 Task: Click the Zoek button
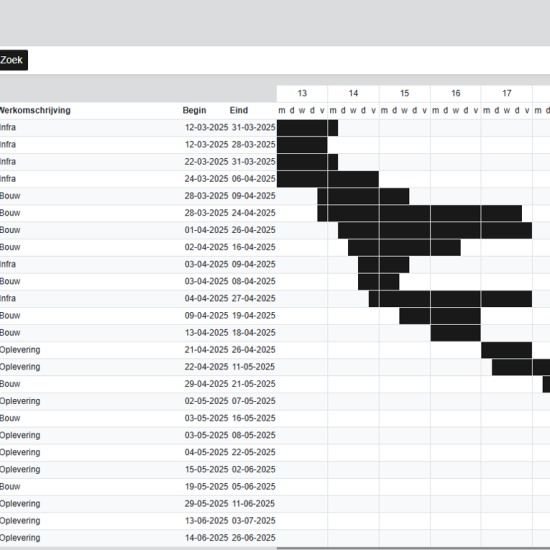click(13, 60)
